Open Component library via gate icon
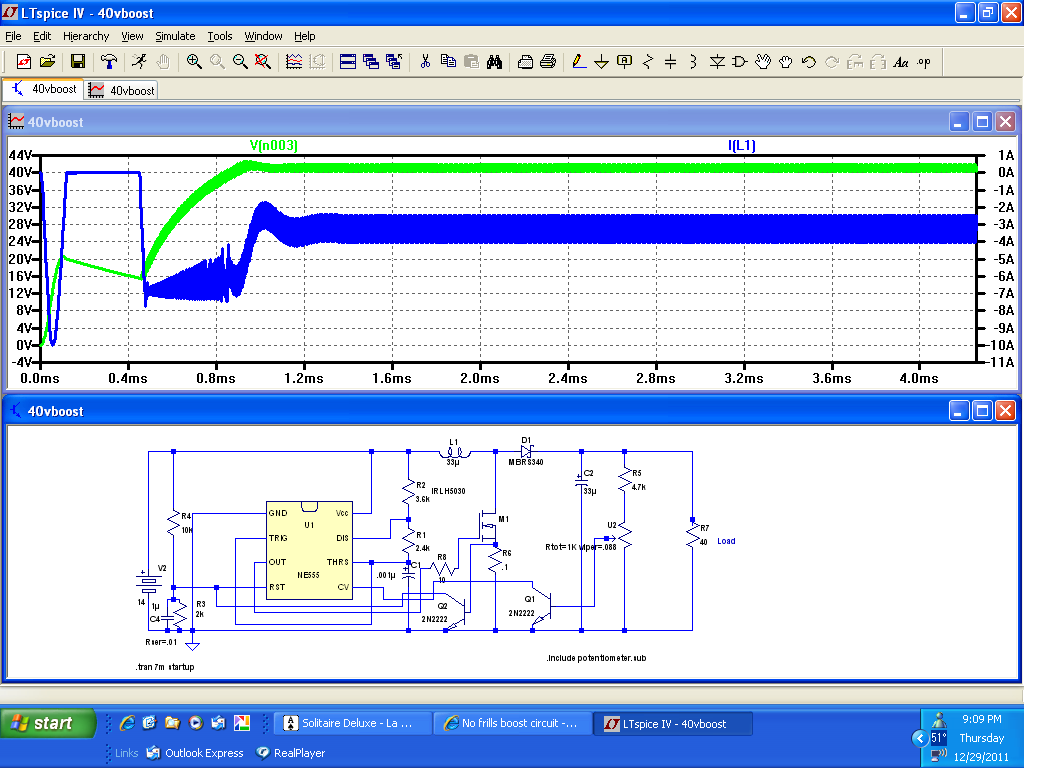Screen dimensions: 1042x770 pyautogui.click(x=740, y=62)
